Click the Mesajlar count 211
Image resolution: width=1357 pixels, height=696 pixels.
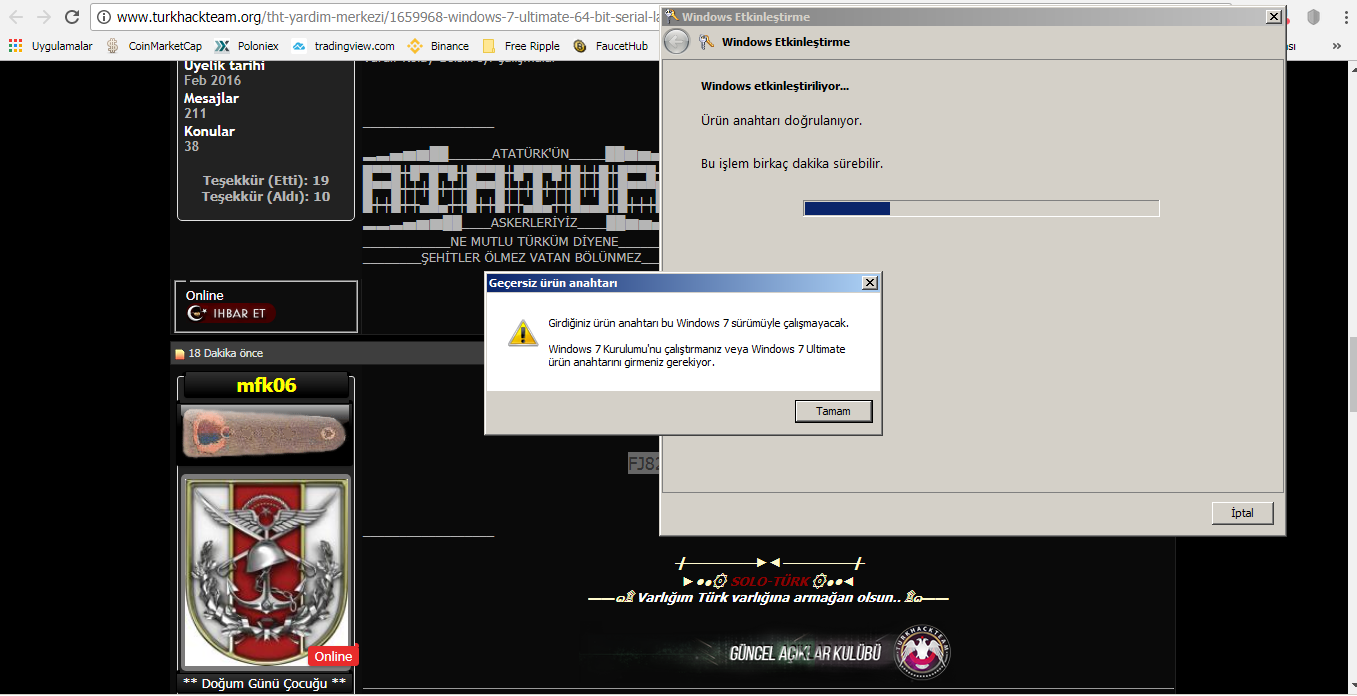[195, 114]
